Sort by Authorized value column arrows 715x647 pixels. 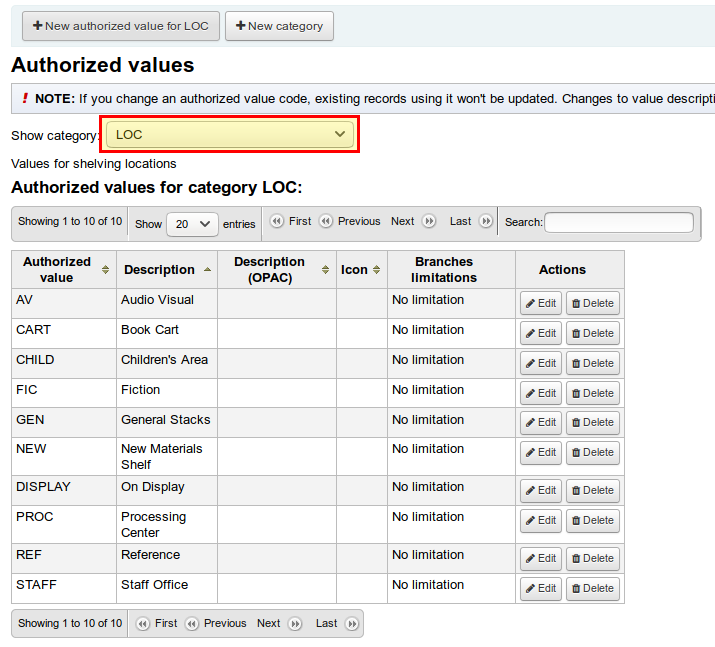click(105, 270)
